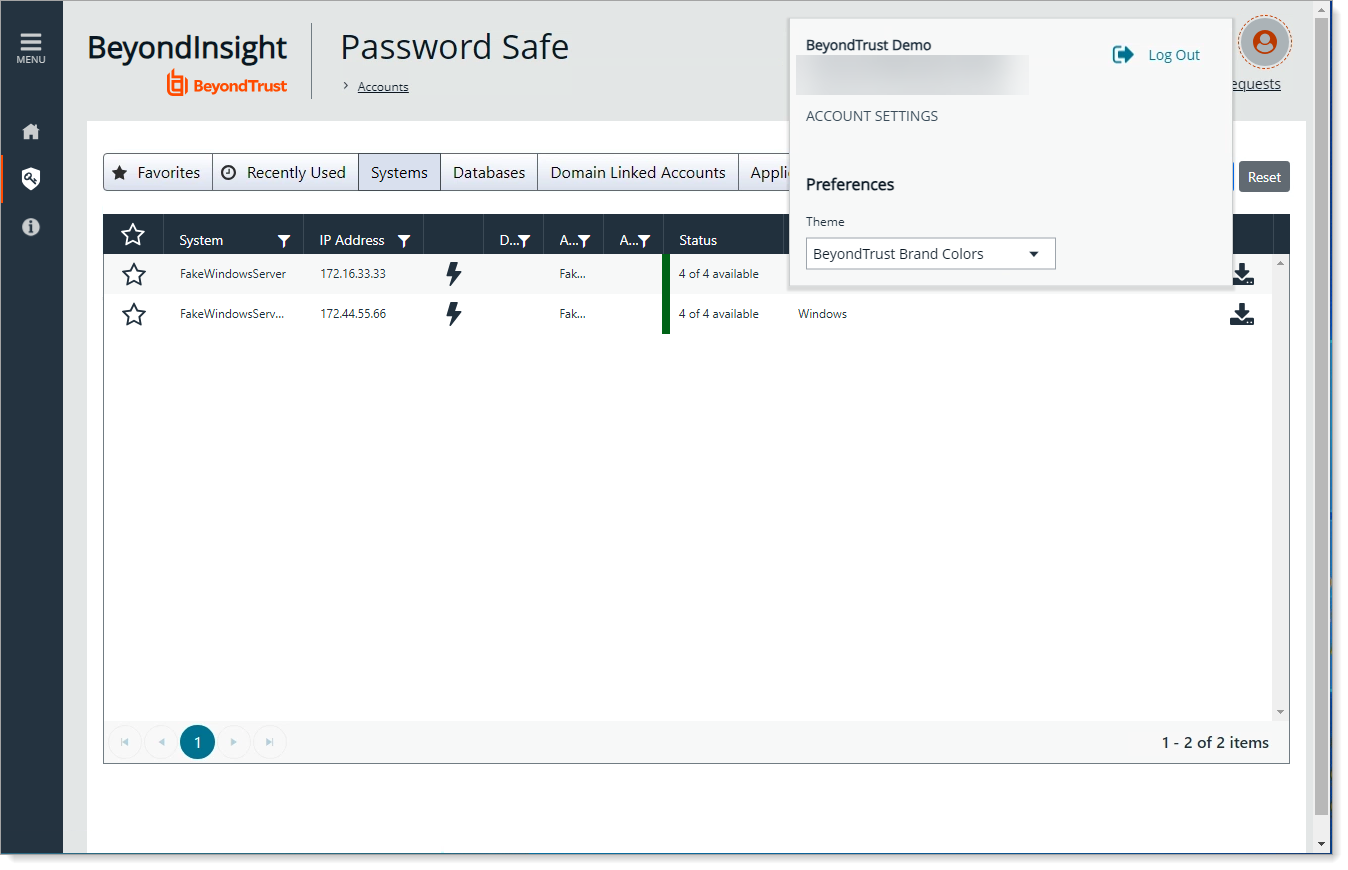Click download icon in Windows 172.44.55.66 row
This screenshot has width=1348, height=870.
pyautogui.click(x=1242, y=314)
